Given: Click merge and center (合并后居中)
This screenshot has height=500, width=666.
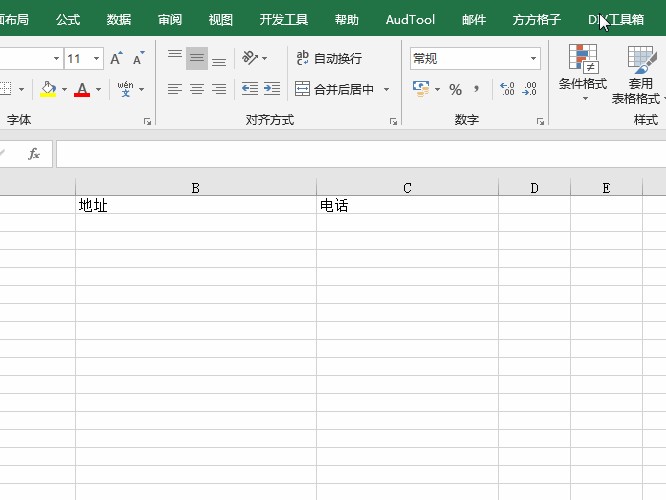Looking at the screenshot, I should [x=335, y=89].
